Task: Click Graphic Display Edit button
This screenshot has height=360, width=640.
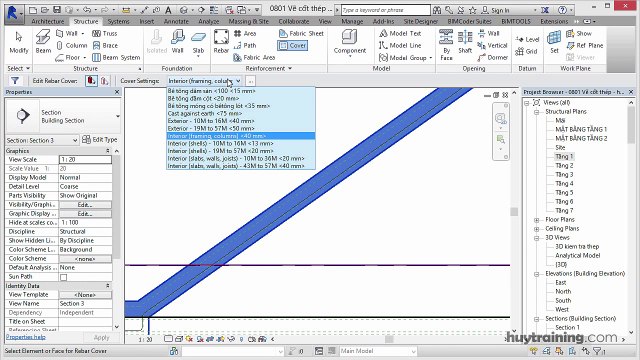Action: [85, 213]
